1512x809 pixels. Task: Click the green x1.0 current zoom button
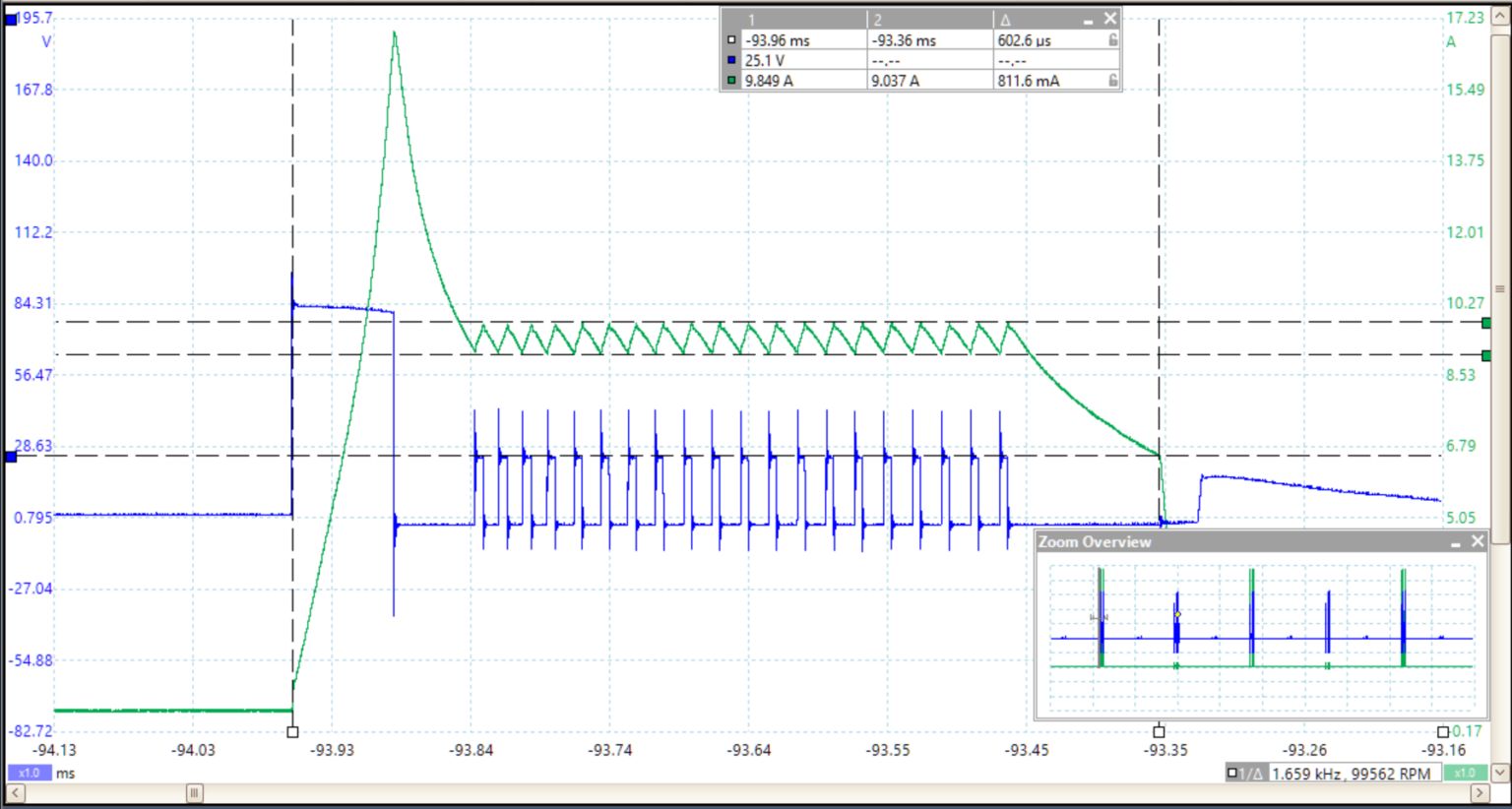[1464, 774]
